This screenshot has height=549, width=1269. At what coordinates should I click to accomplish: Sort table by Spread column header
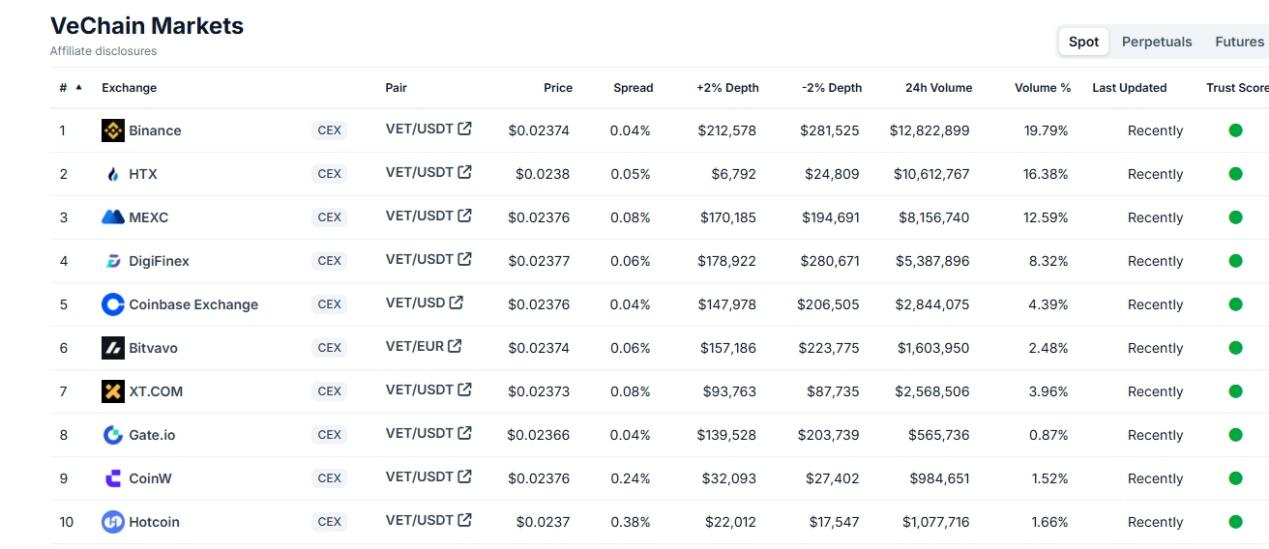[x=633, y=88]
